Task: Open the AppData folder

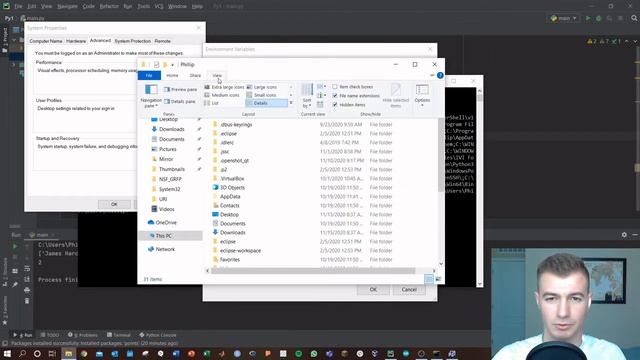Action: click(230, 196)
